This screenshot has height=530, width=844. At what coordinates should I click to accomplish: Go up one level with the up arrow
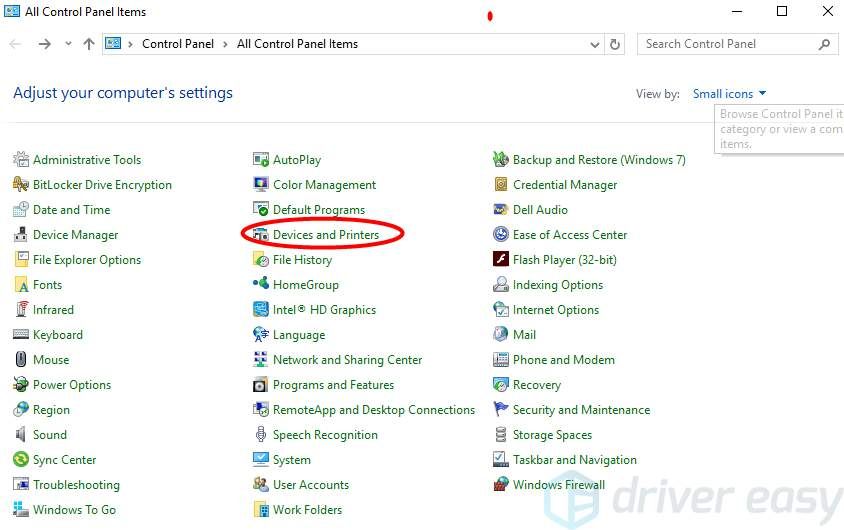(89, 44)
